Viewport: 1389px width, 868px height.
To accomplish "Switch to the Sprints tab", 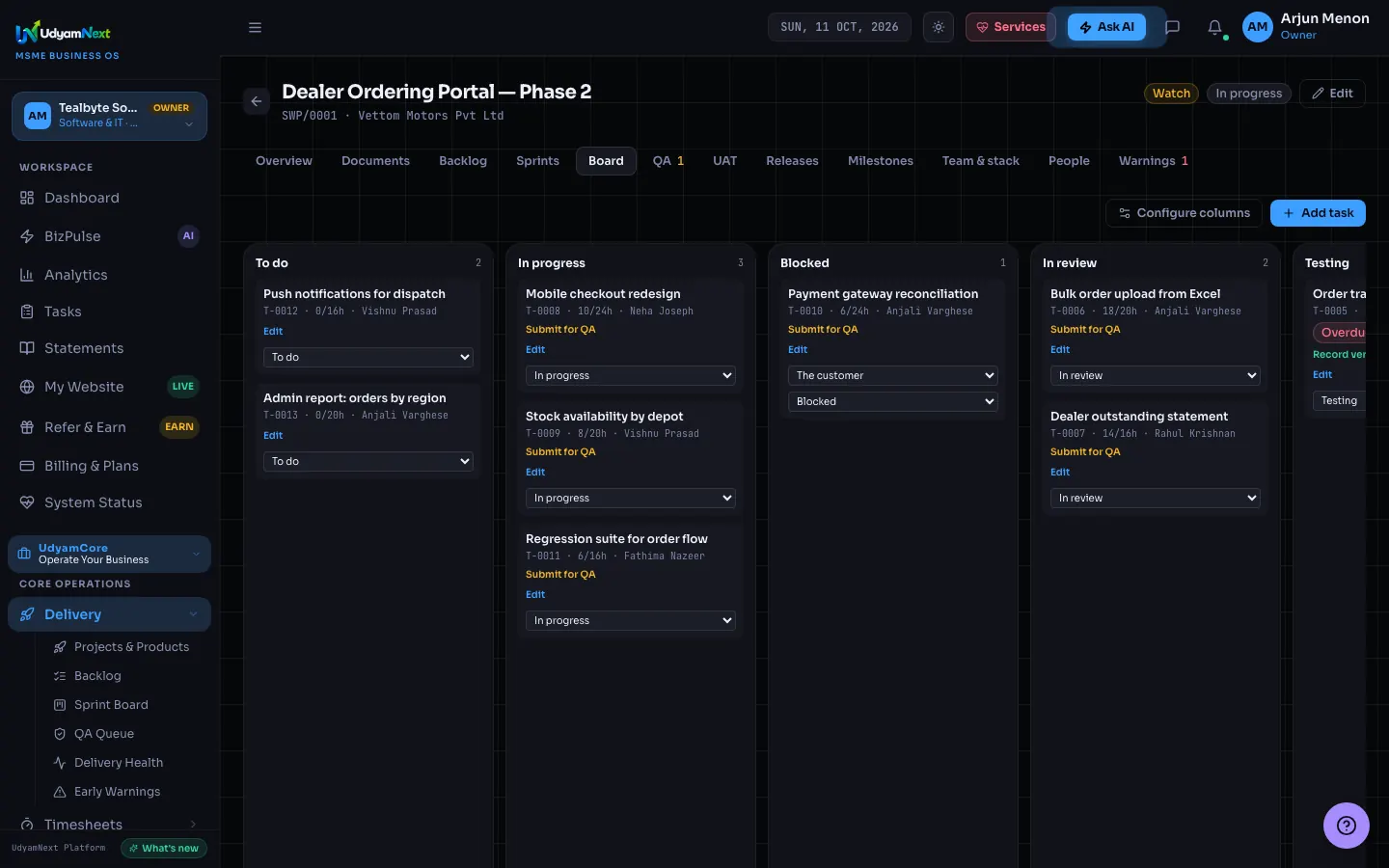I will (x=537, y=161).
